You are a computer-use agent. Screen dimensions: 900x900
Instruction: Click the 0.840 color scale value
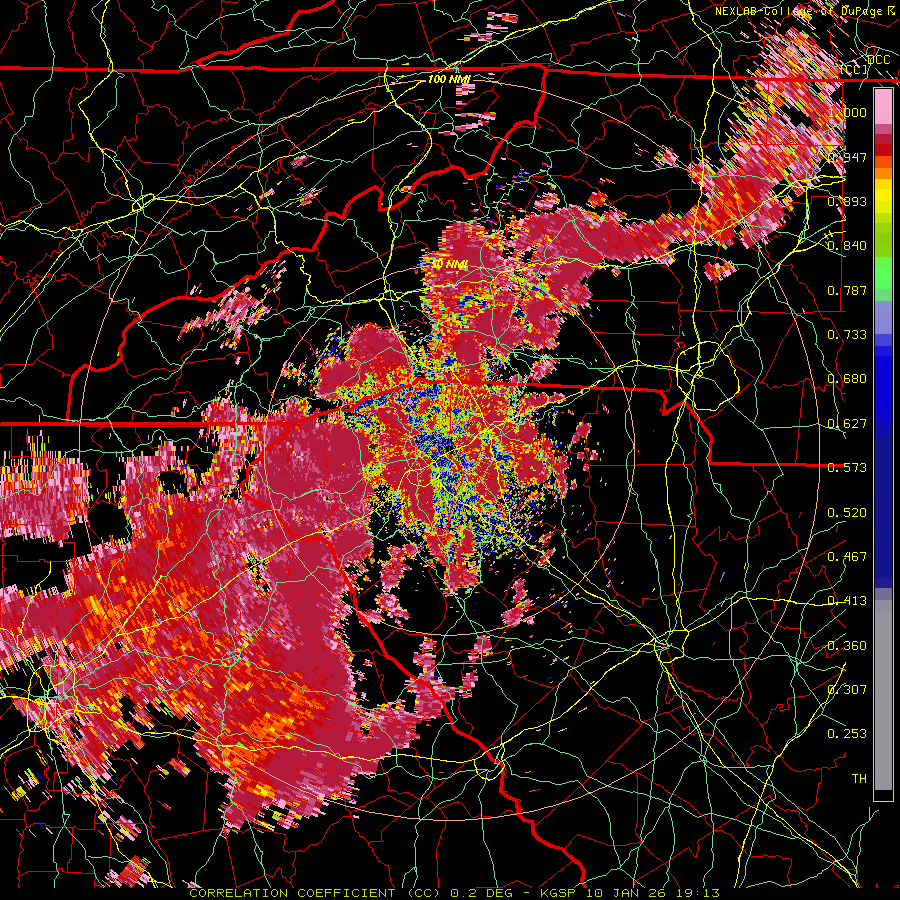(x=847, y=246)
